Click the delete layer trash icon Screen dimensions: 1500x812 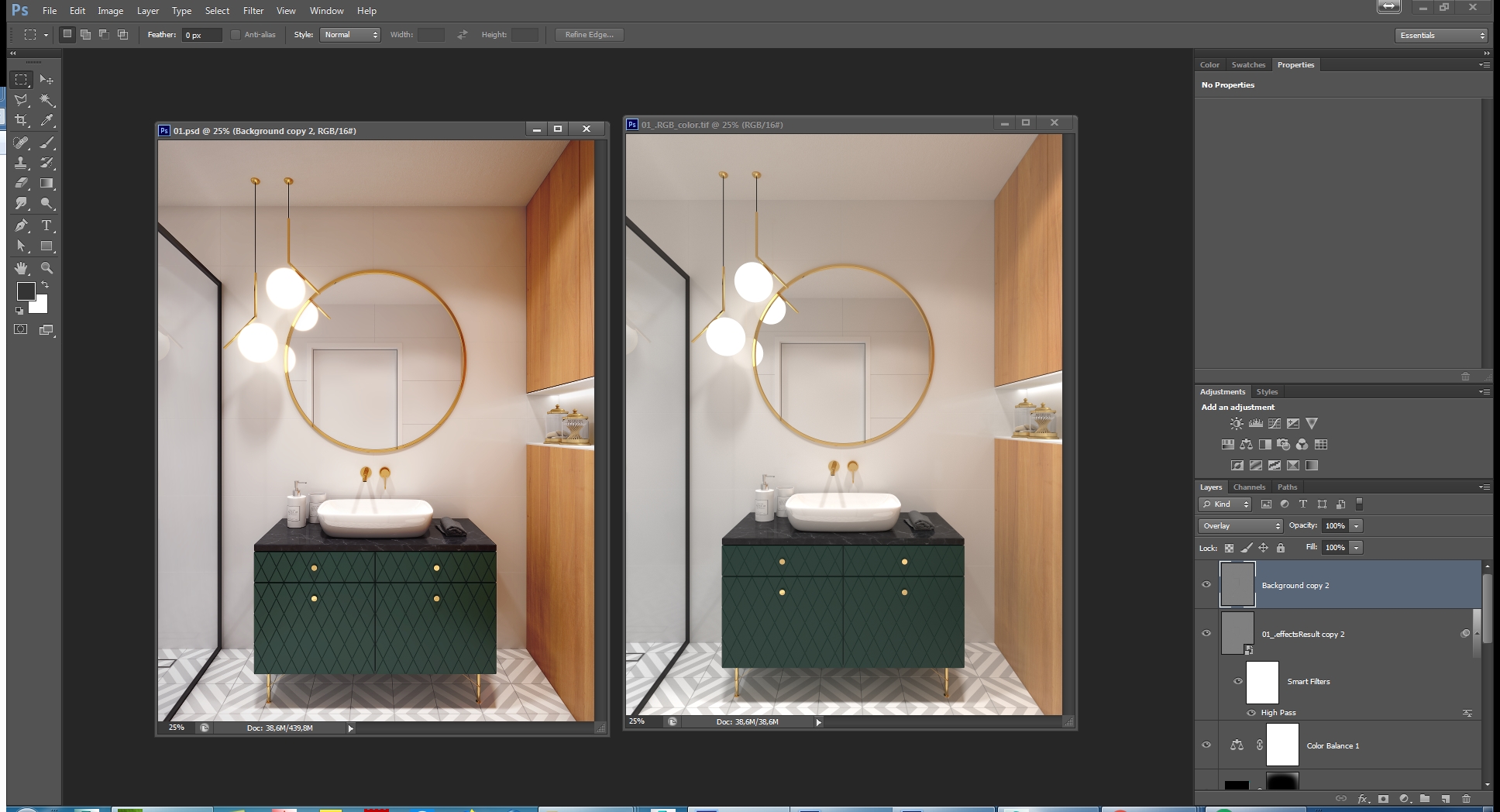1466,798
